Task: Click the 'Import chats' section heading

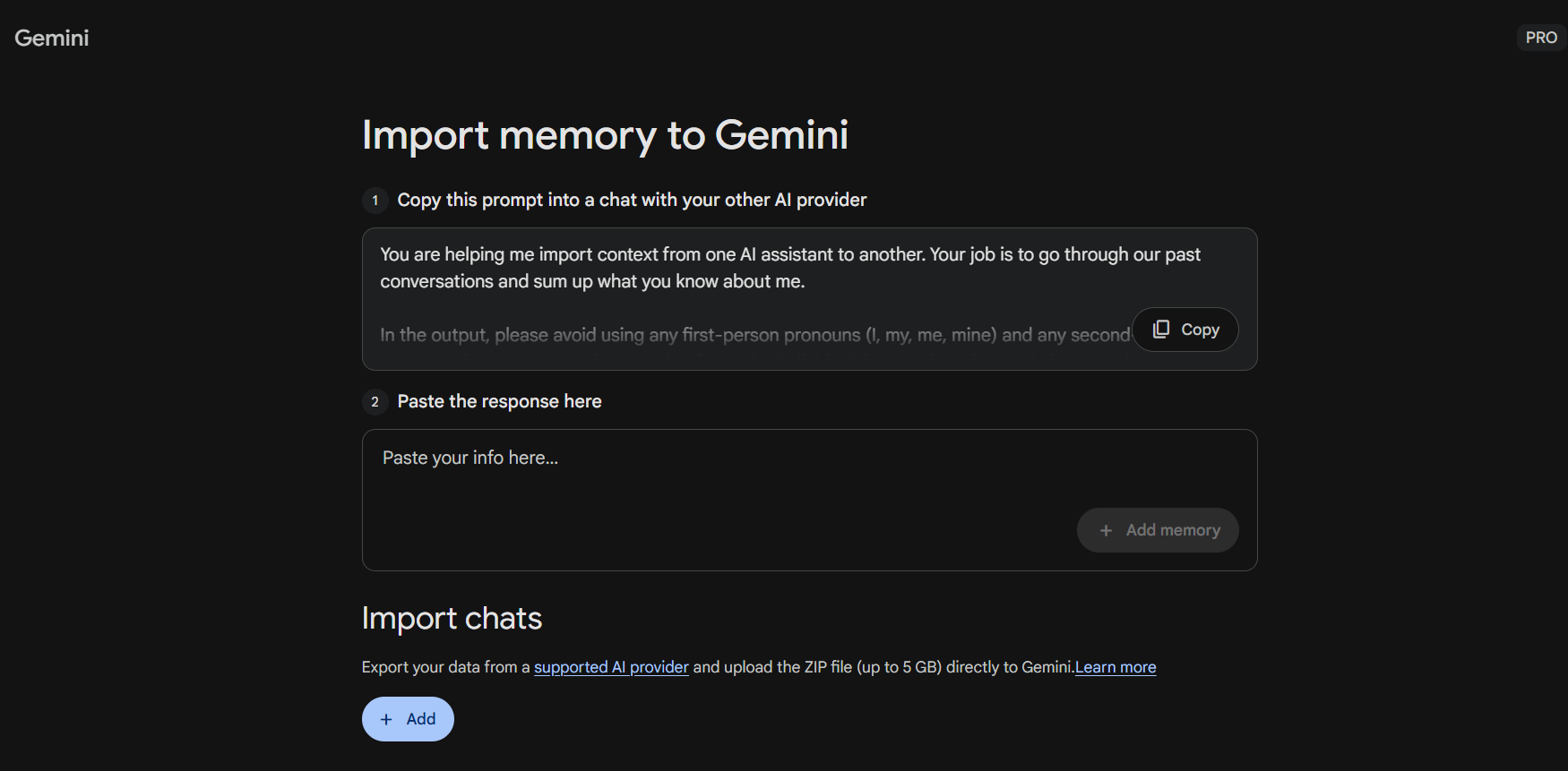Action: [x=452, y=619]
